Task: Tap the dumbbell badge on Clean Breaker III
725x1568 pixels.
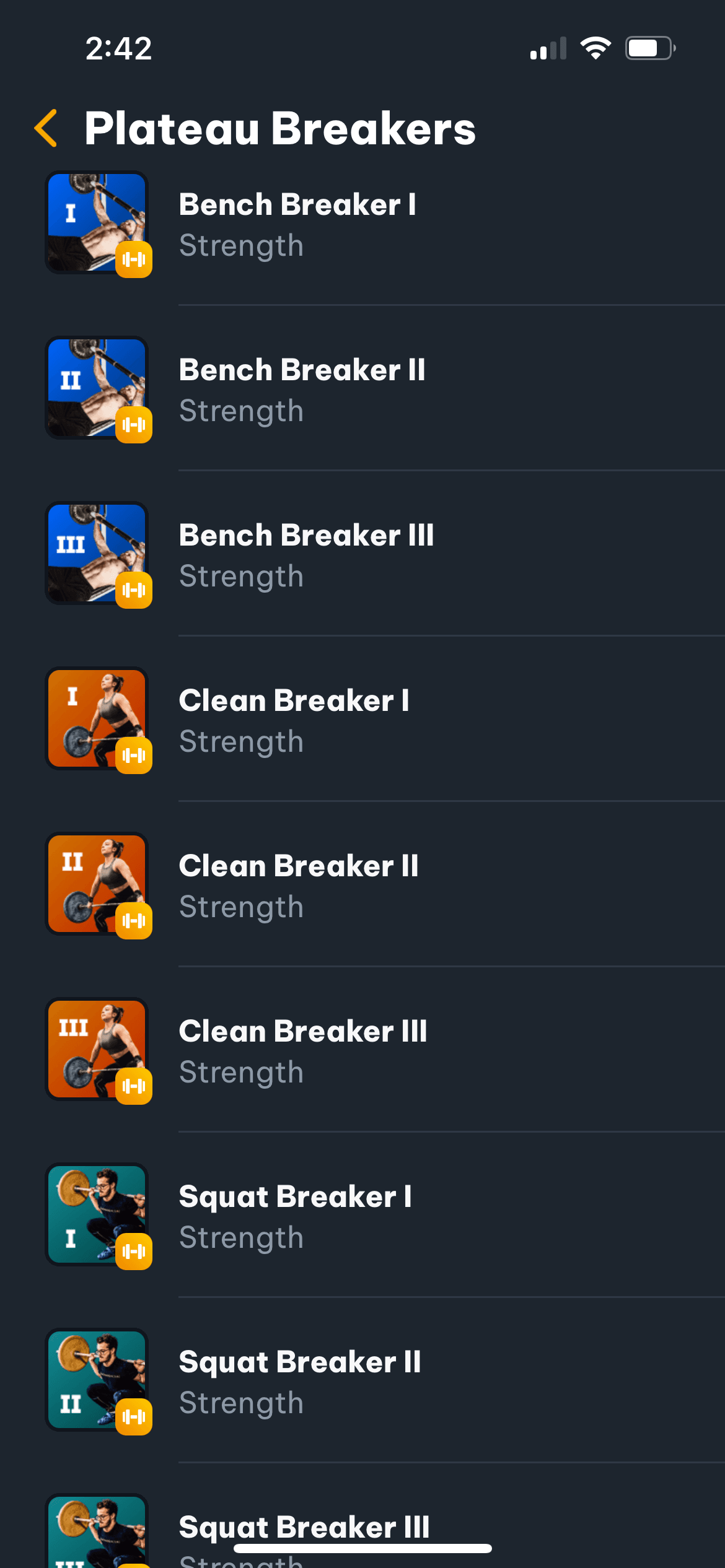Action: [133, 1087]
